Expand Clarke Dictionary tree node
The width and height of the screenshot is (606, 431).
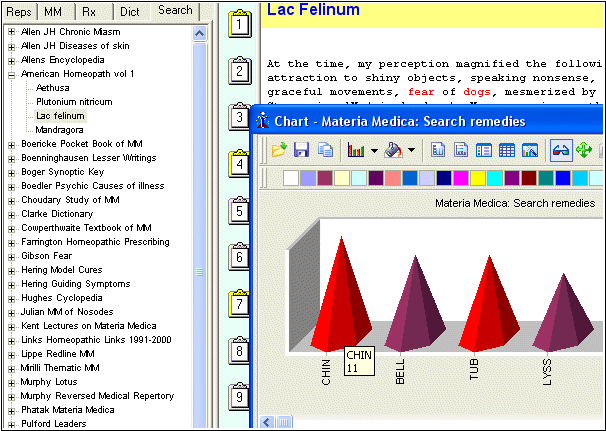pos(11,214)
